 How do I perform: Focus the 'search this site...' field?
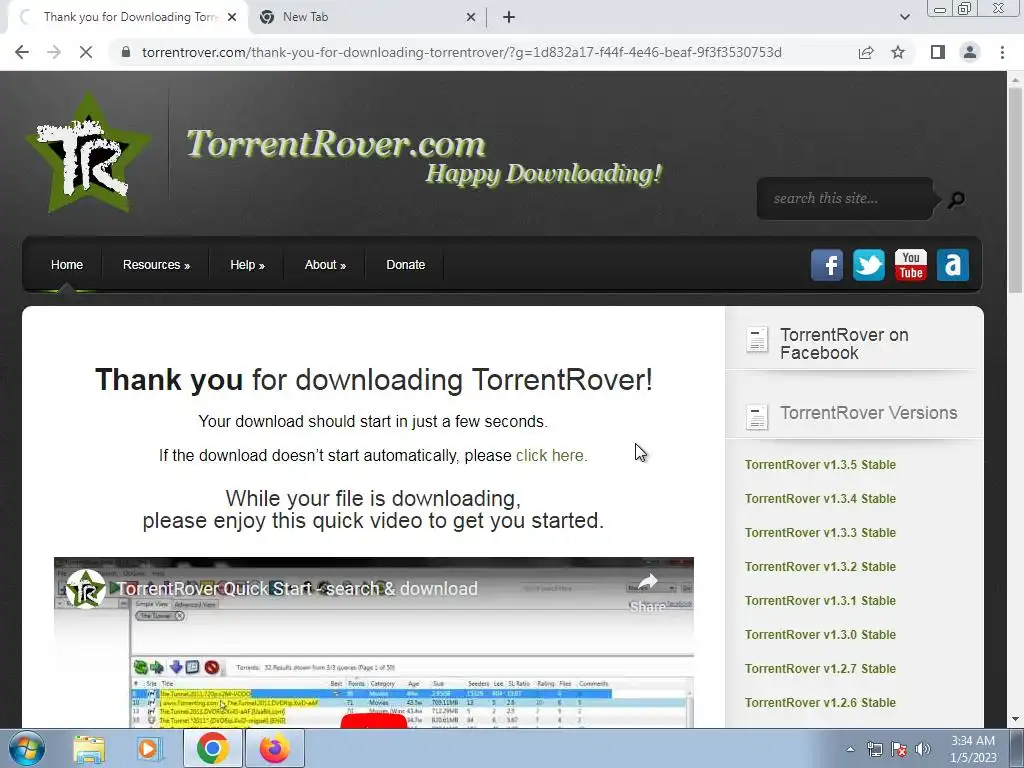(x=845, y=199)
